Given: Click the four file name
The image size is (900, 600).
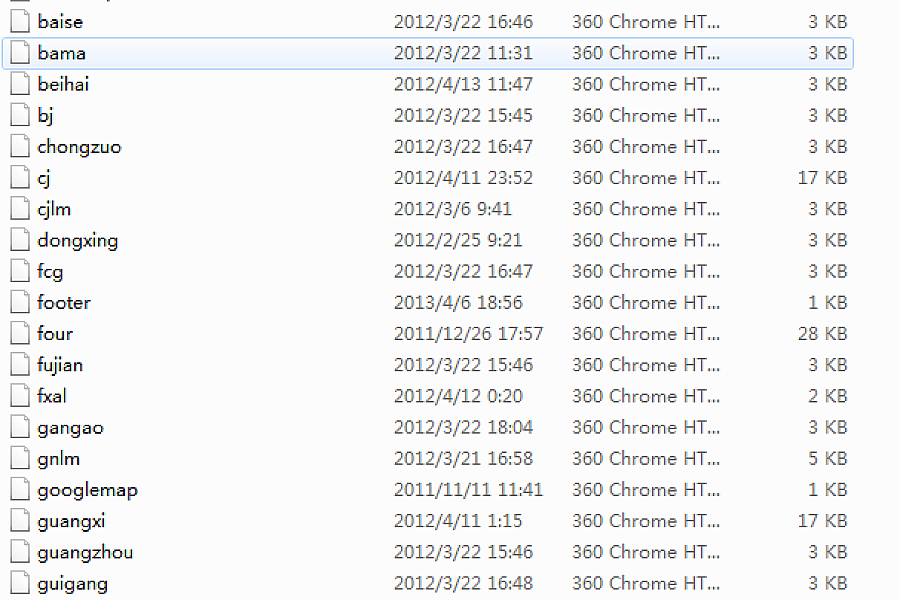Looking at the screenshot, I should (55, 334).
